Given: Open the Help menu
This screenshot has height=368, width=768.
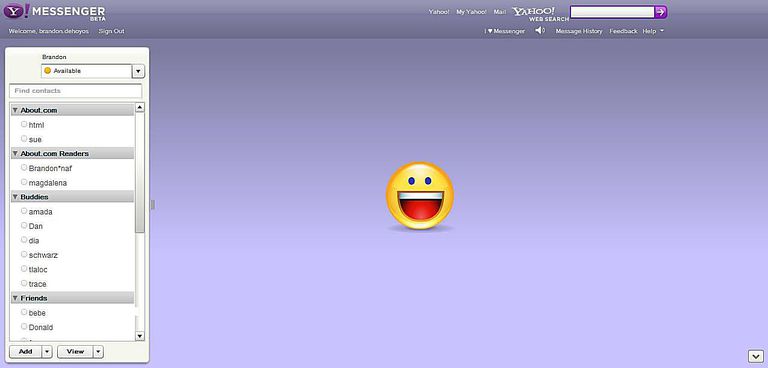Looking at the screenshot, I should click(x=653, y=31).
